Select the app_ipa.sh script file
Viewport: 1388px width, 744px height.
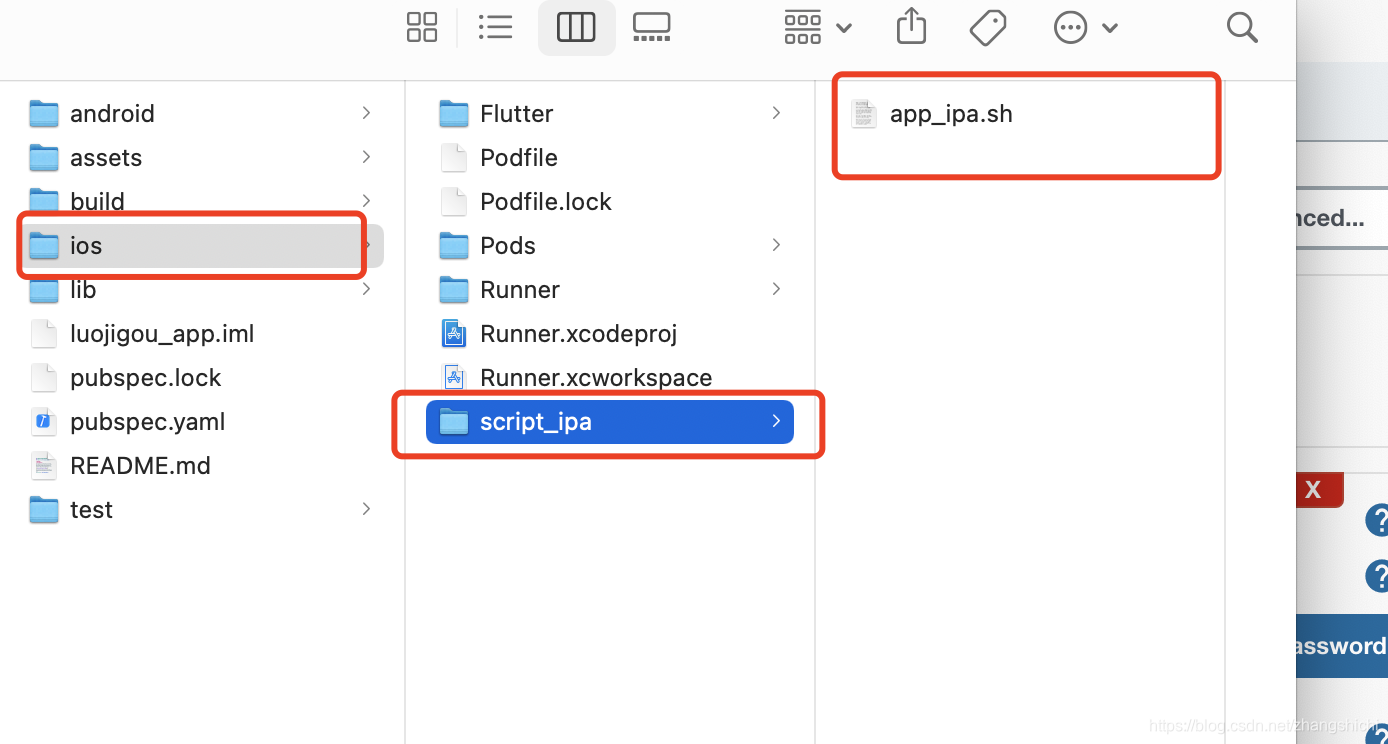[x=951, y=113]
